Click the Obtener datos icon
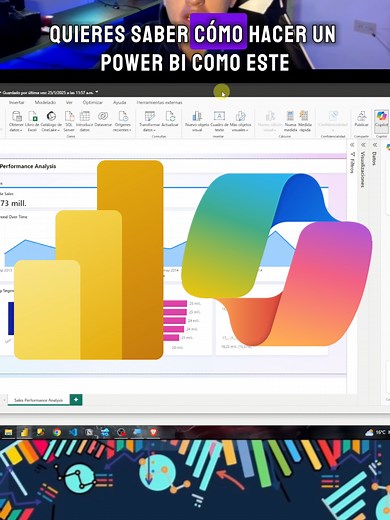Viewport: 390px width, 520px height. (x=16, y=116)
